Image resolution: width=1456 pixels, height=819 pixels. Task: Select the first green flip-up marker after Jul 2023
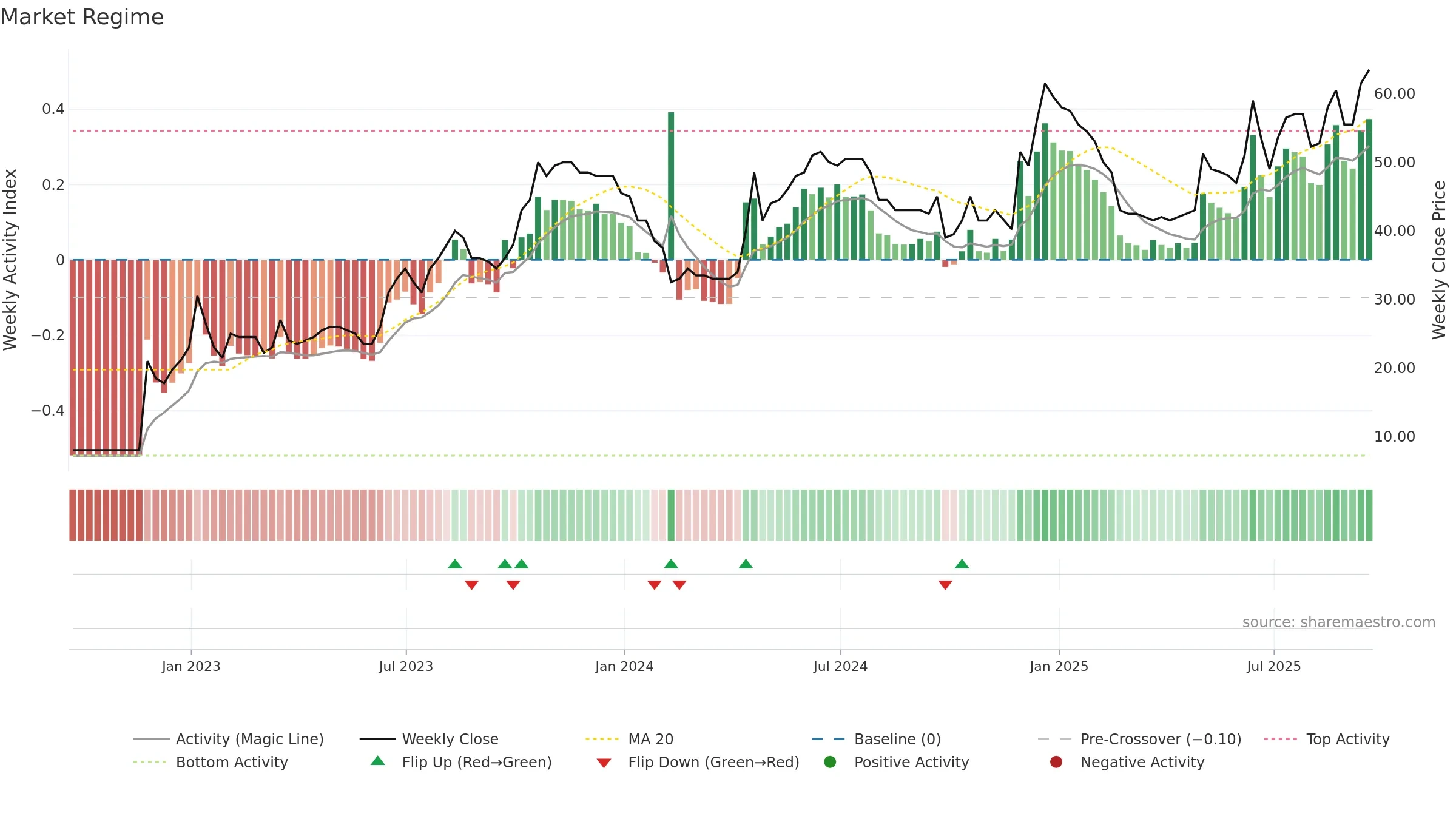pyautogui.click(x=455, y=564)
